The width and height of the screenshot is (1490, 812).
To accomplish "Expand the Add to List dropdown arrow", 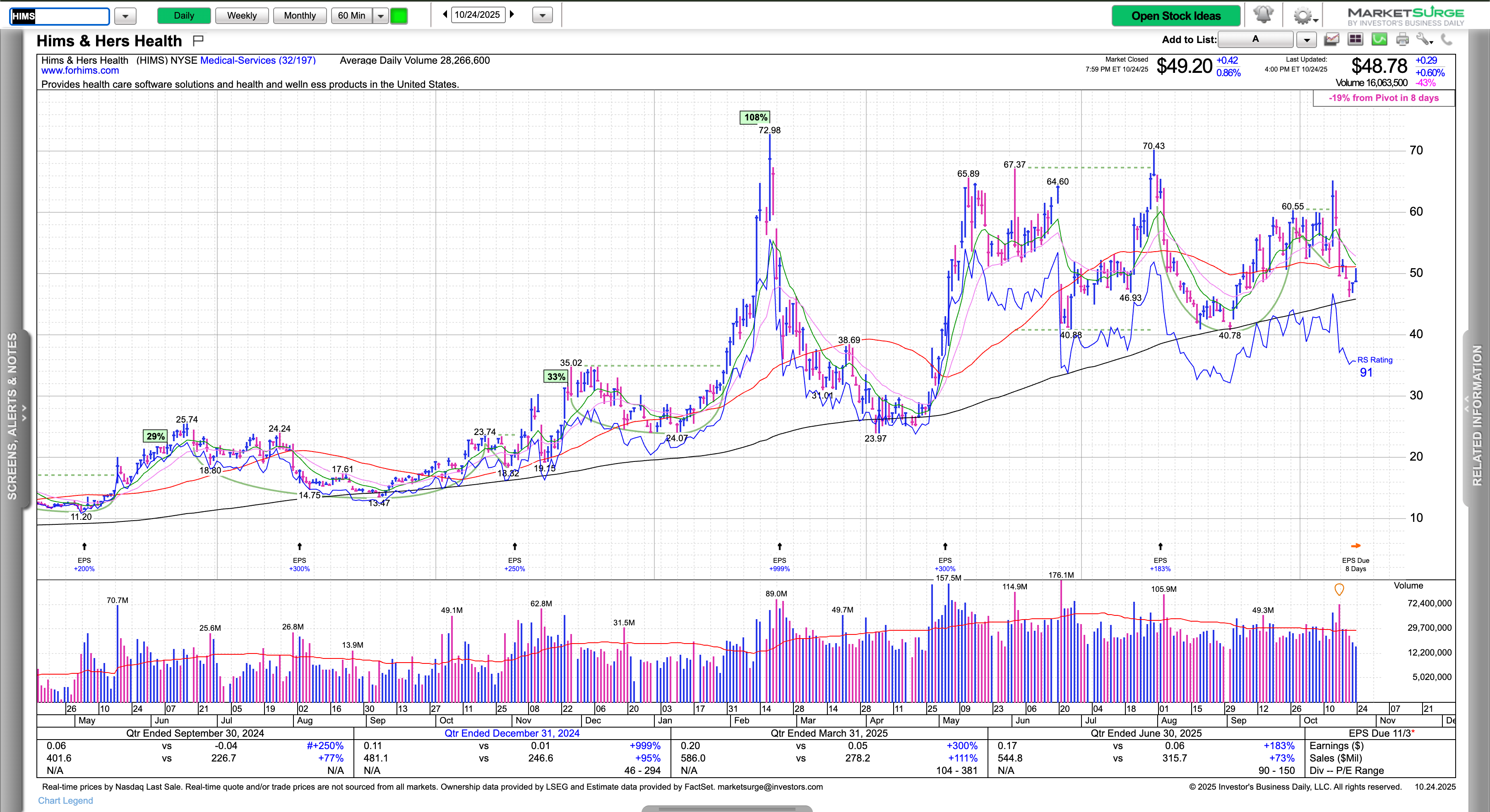I will point(1307,40).
